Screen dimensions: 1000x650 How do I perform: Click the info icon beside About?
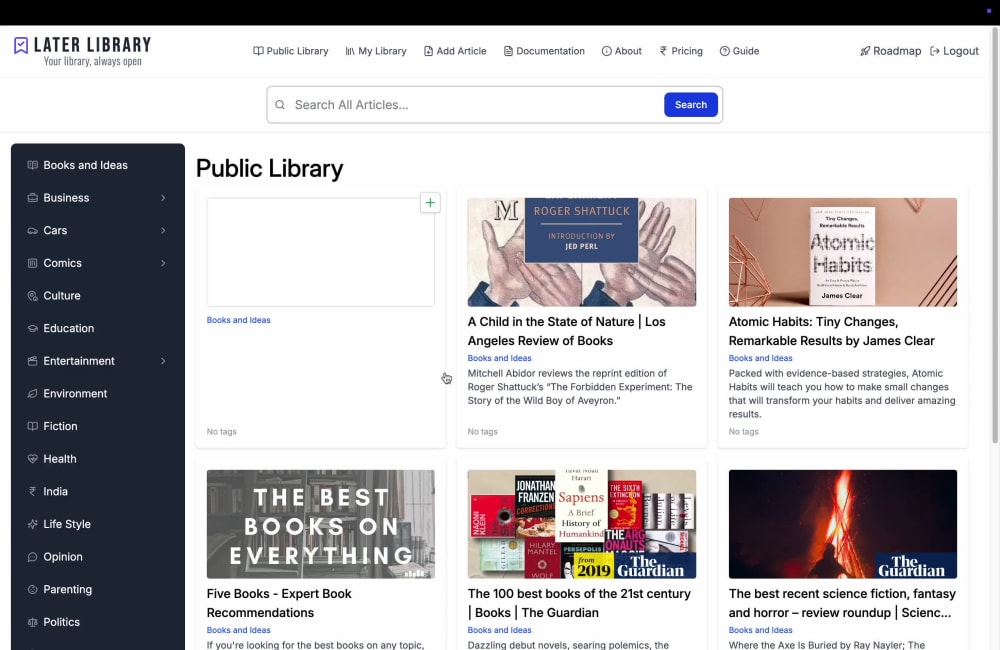(607, 51)
